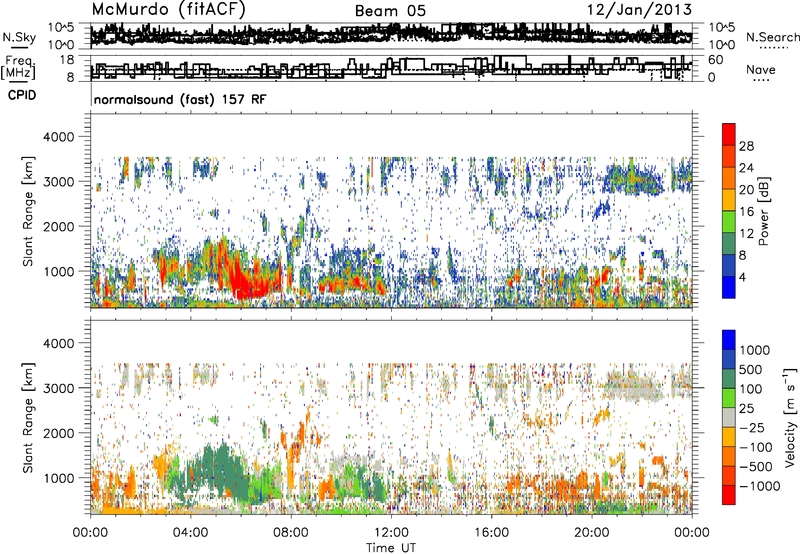Click the intense red power echo near 06:00
800x554 pixels.
247,283
